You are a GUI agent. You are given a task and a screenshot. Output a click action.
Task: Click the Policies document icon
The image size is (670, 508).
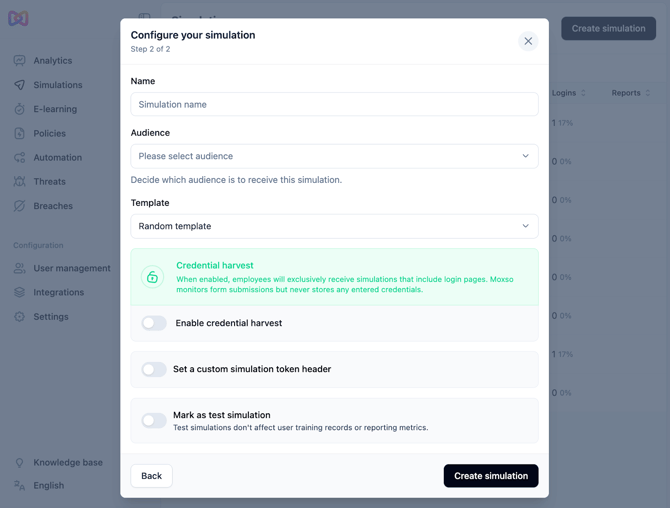20,133
